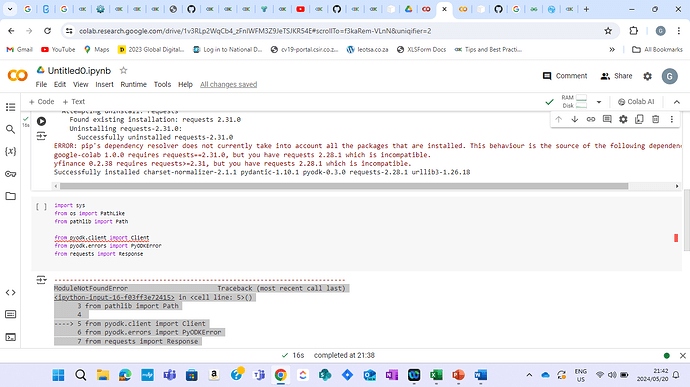Viewport: 690px width, 387px height.
Task: Open the command palette icon
Action: [x=11, y=314]
